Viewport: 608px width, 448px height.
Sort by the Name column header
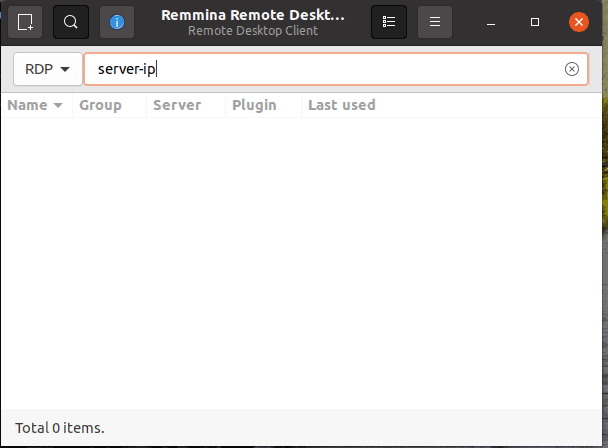[x=36, y=105]
